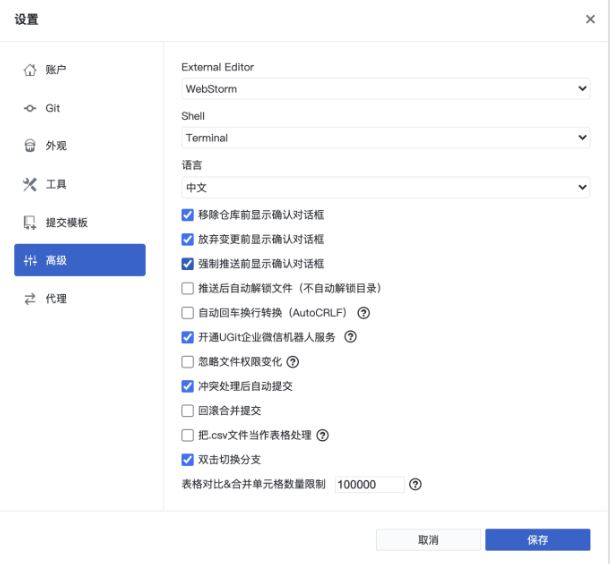Screen dimensions: 612x564
Task: Click the Git commit icon in sidebar
Action: [30, 108]
